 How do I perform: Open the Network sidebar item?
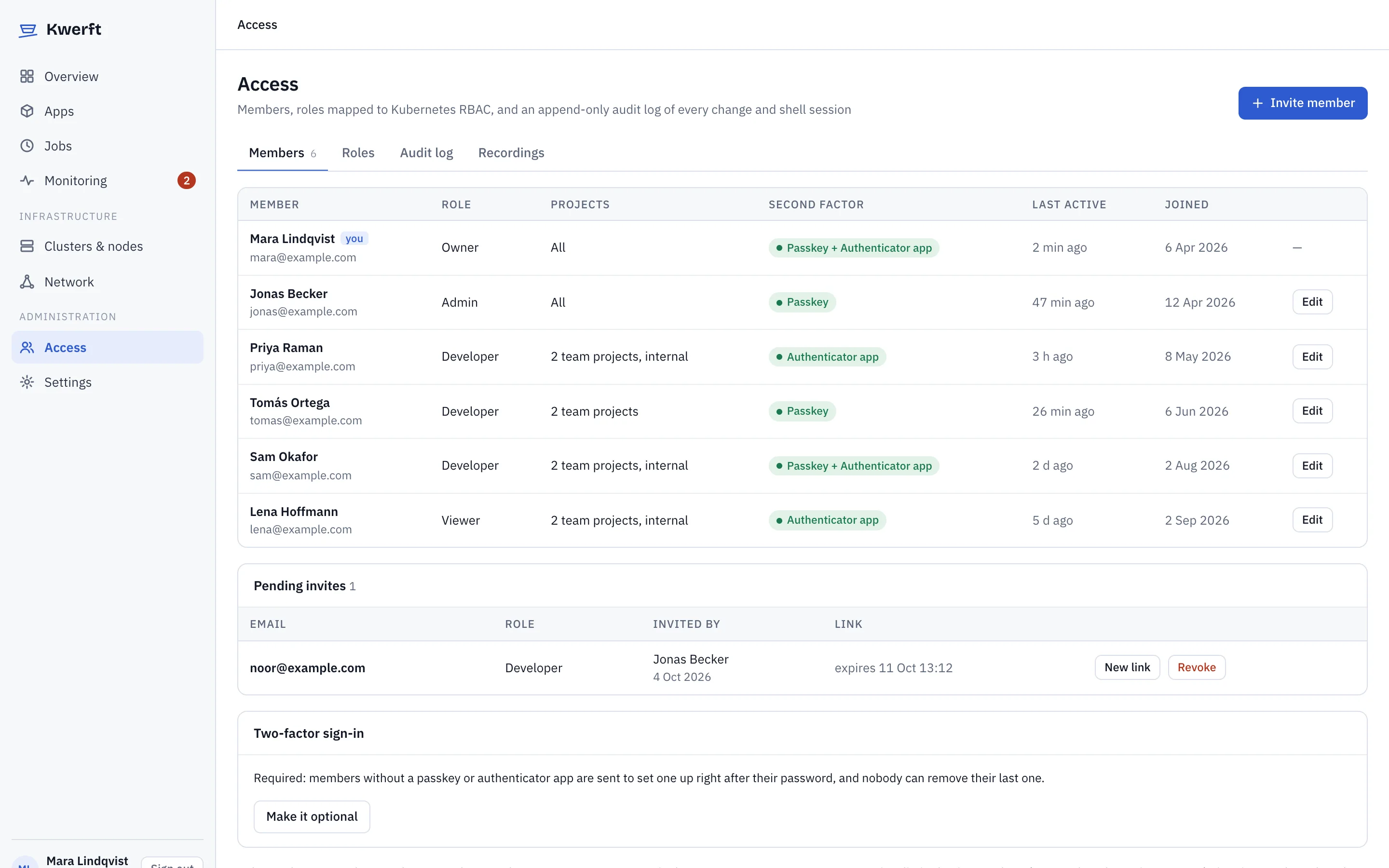click(108, 282)
